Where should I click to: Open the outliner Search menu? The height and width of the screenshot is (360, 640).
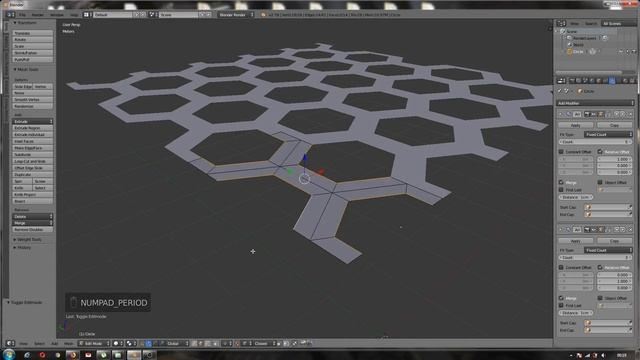click(591, 24)
